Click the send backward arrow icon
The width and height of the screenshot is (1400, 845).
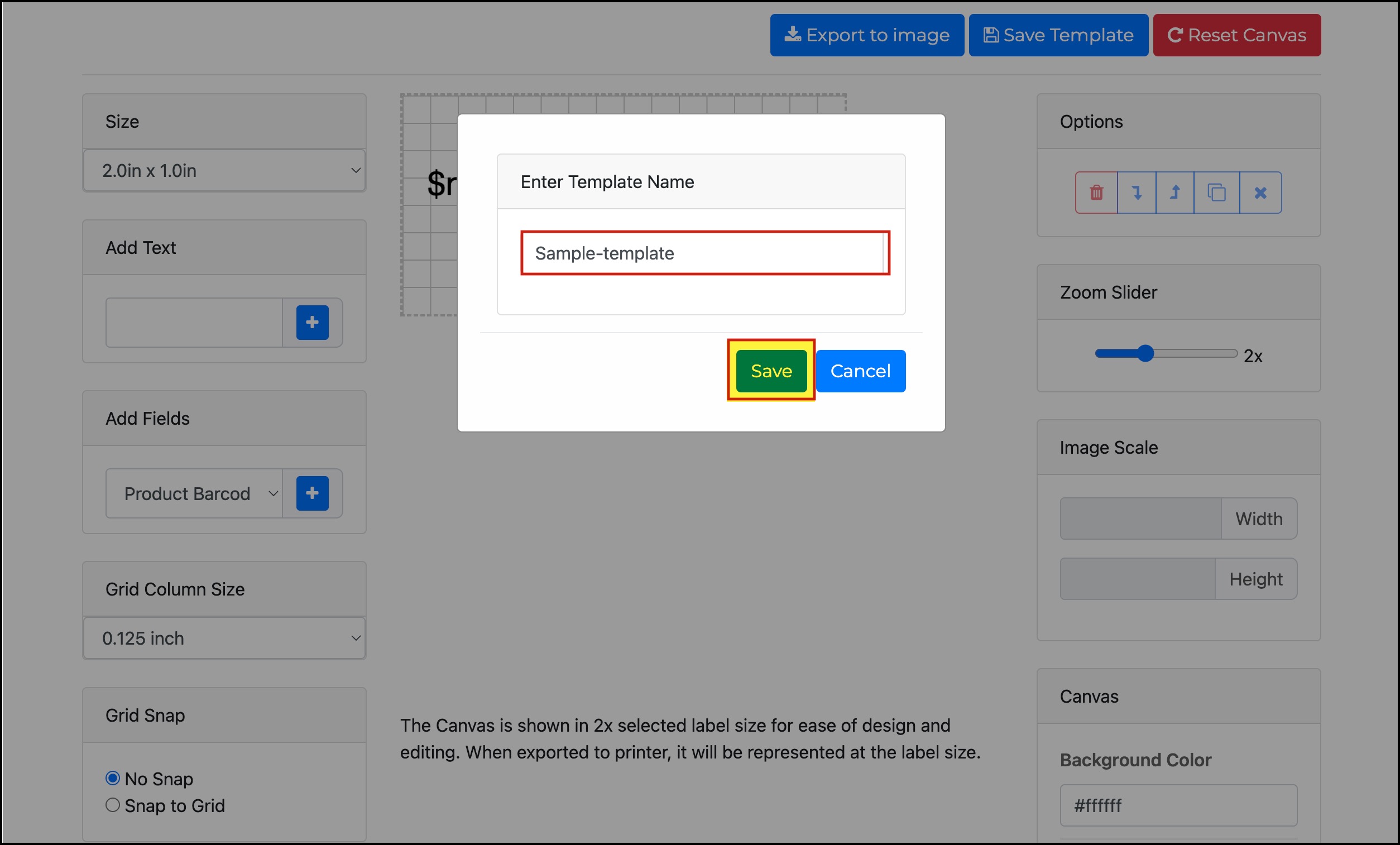[x=1137, y=193]
